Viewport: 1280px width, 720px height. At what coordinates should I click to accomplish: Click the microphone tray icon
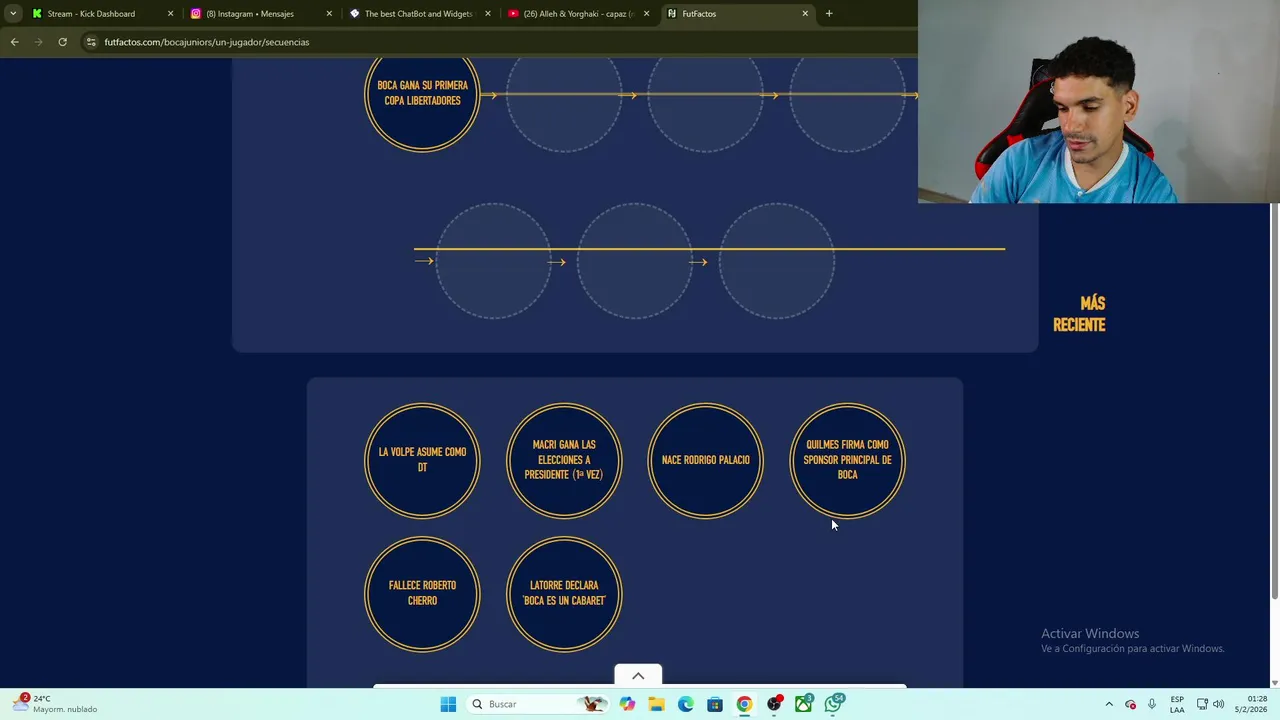[x=1152, y=704]
